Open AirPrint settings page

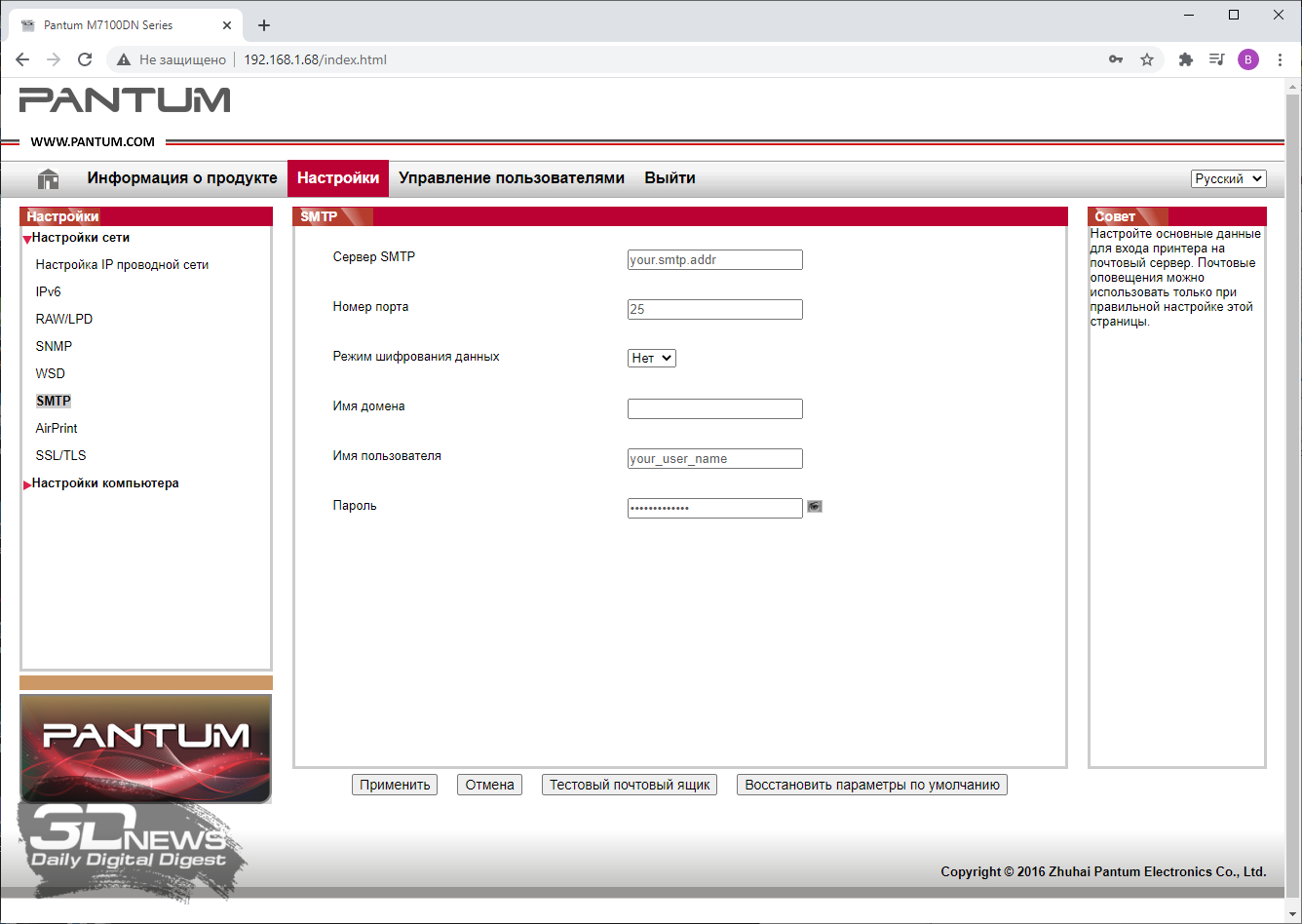click(57, 428)
